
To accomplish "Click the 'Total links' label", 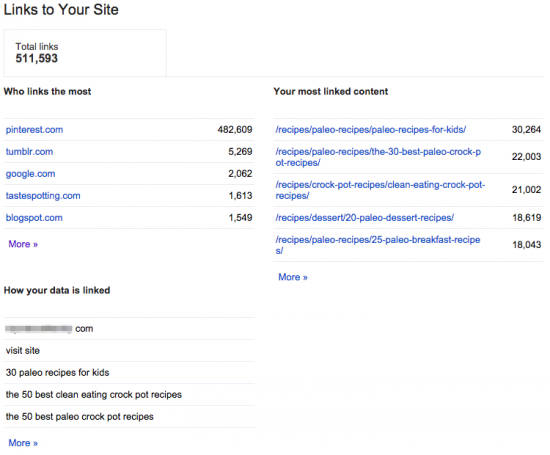I will [x=37, y=47].
